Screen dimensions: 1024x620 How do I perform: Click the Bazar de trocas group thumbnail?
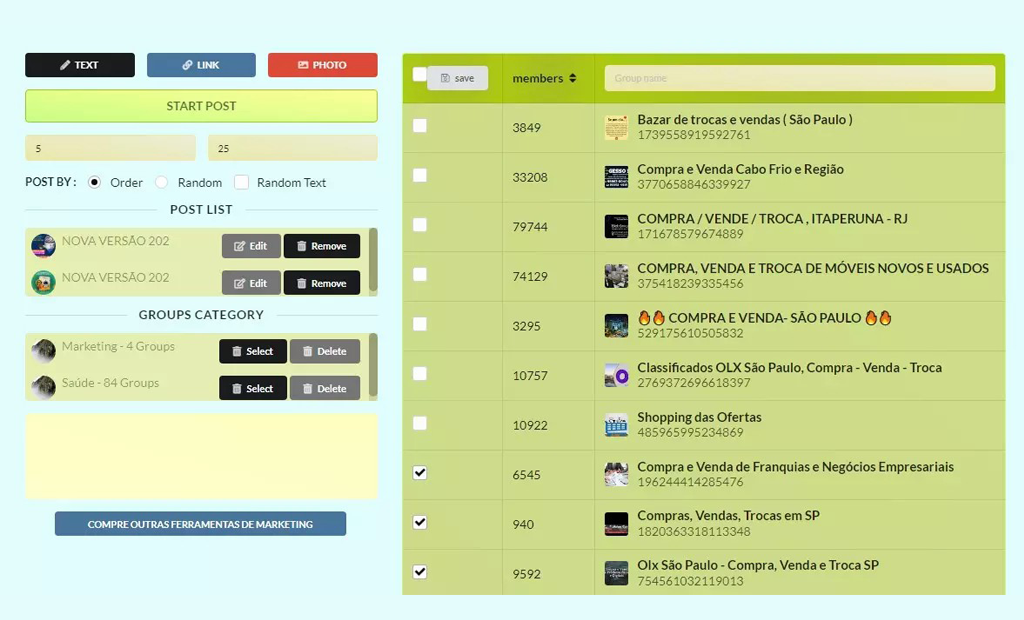[x=616, y=128]
